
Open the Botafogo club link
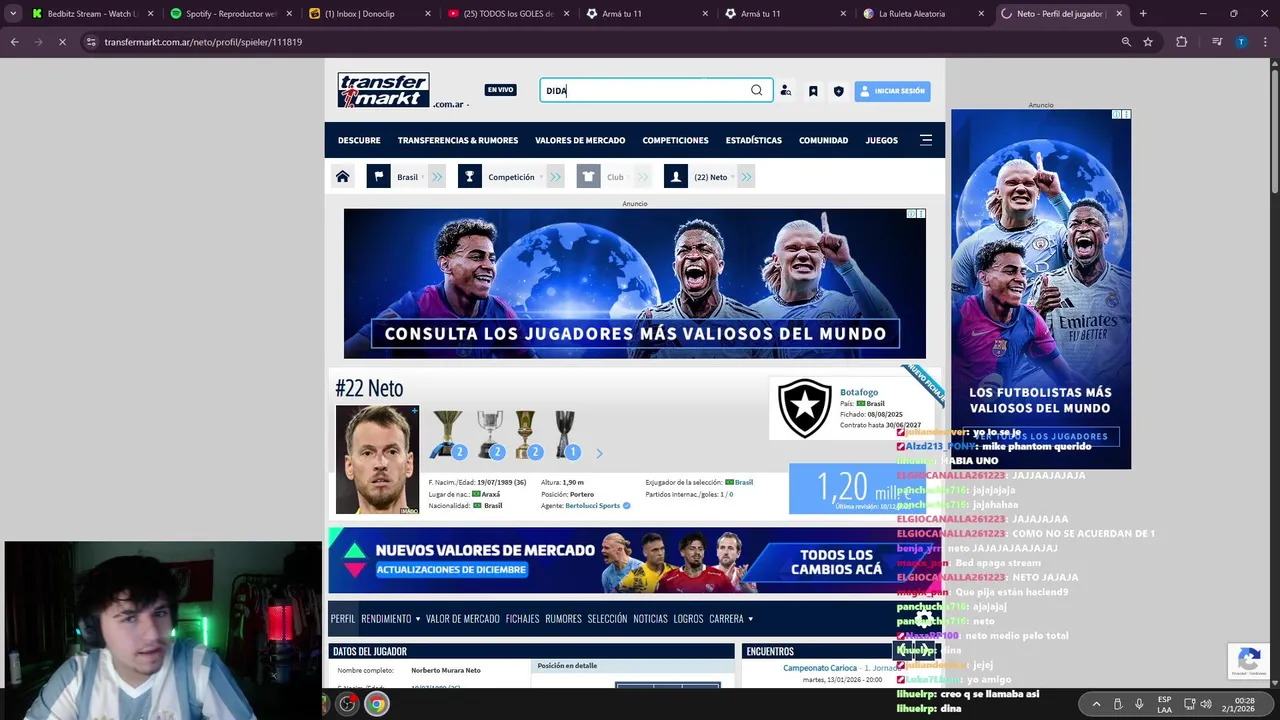[x=859, y=392]
